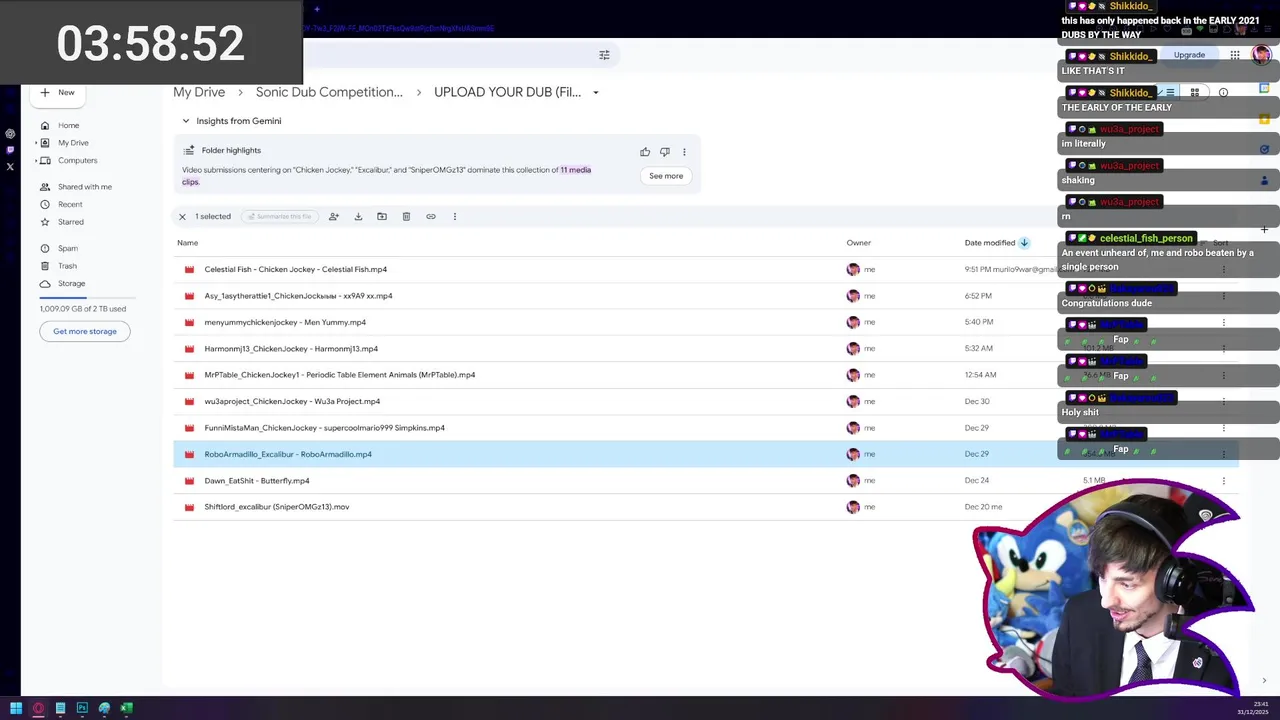Open the Spam folder
The height and width of the screenshot is (720, 1280).
[60, 248]
